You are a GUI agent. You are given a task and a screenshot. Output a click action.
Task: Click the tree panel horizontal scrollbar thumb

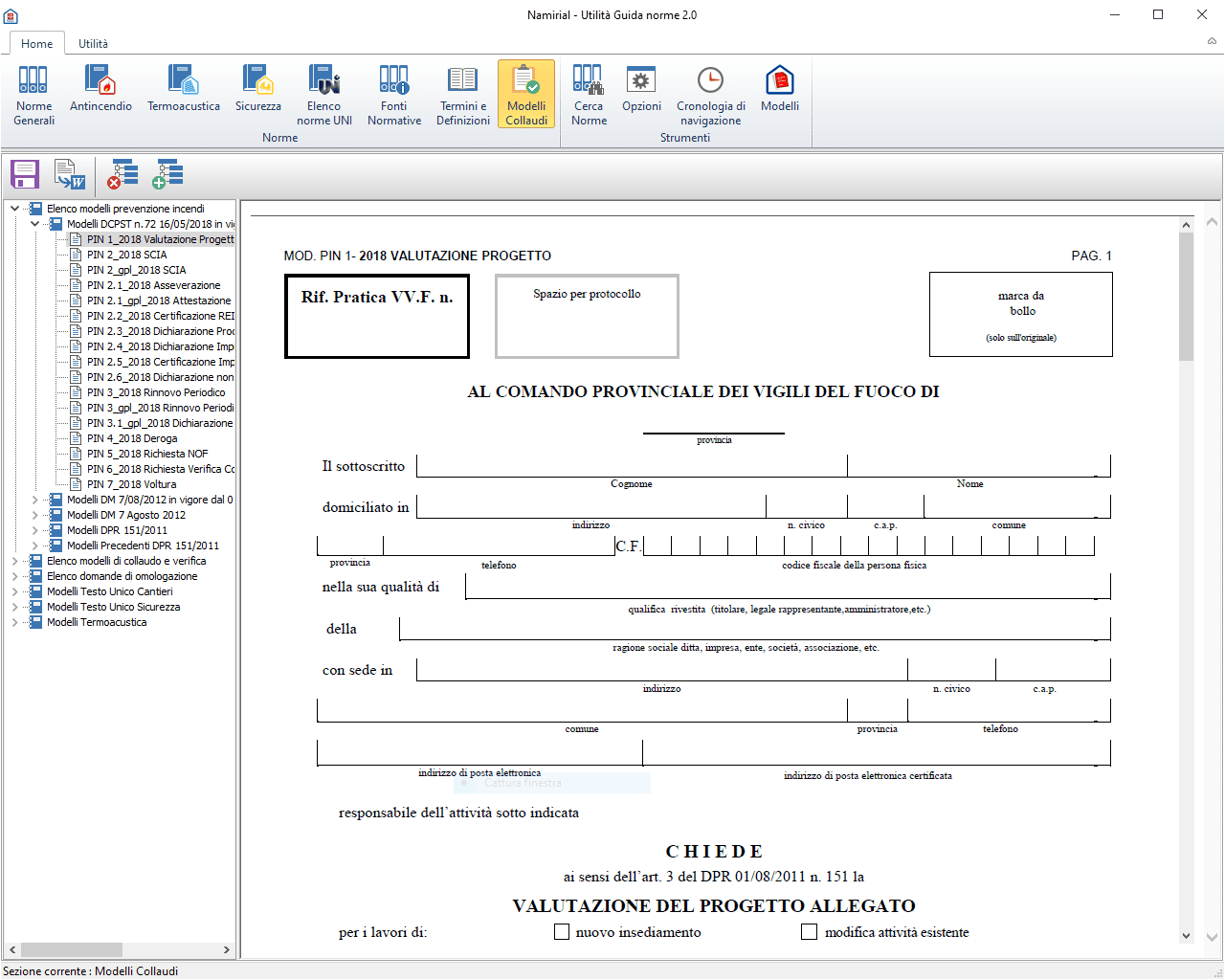(72, 949)
